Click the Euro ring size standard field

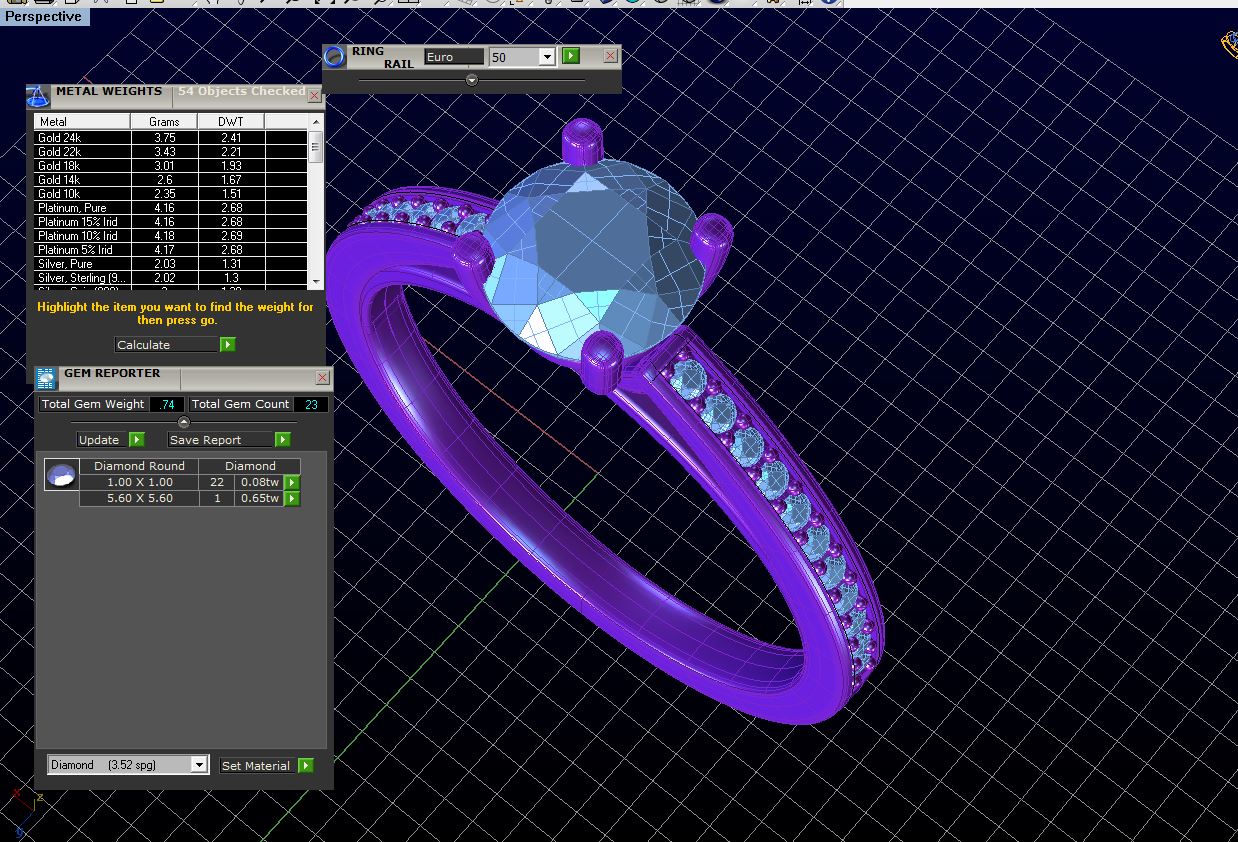click(453, 57)
